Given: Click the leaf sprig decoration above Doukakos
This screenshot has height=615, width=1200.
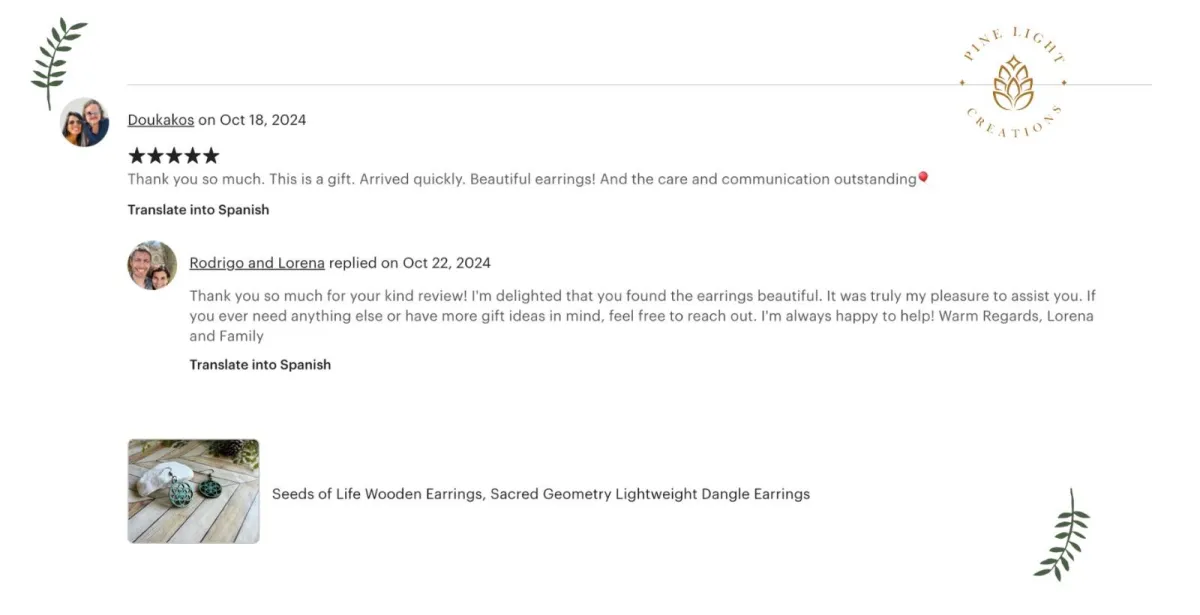Looking at the screenshot, I should [58, 62].
